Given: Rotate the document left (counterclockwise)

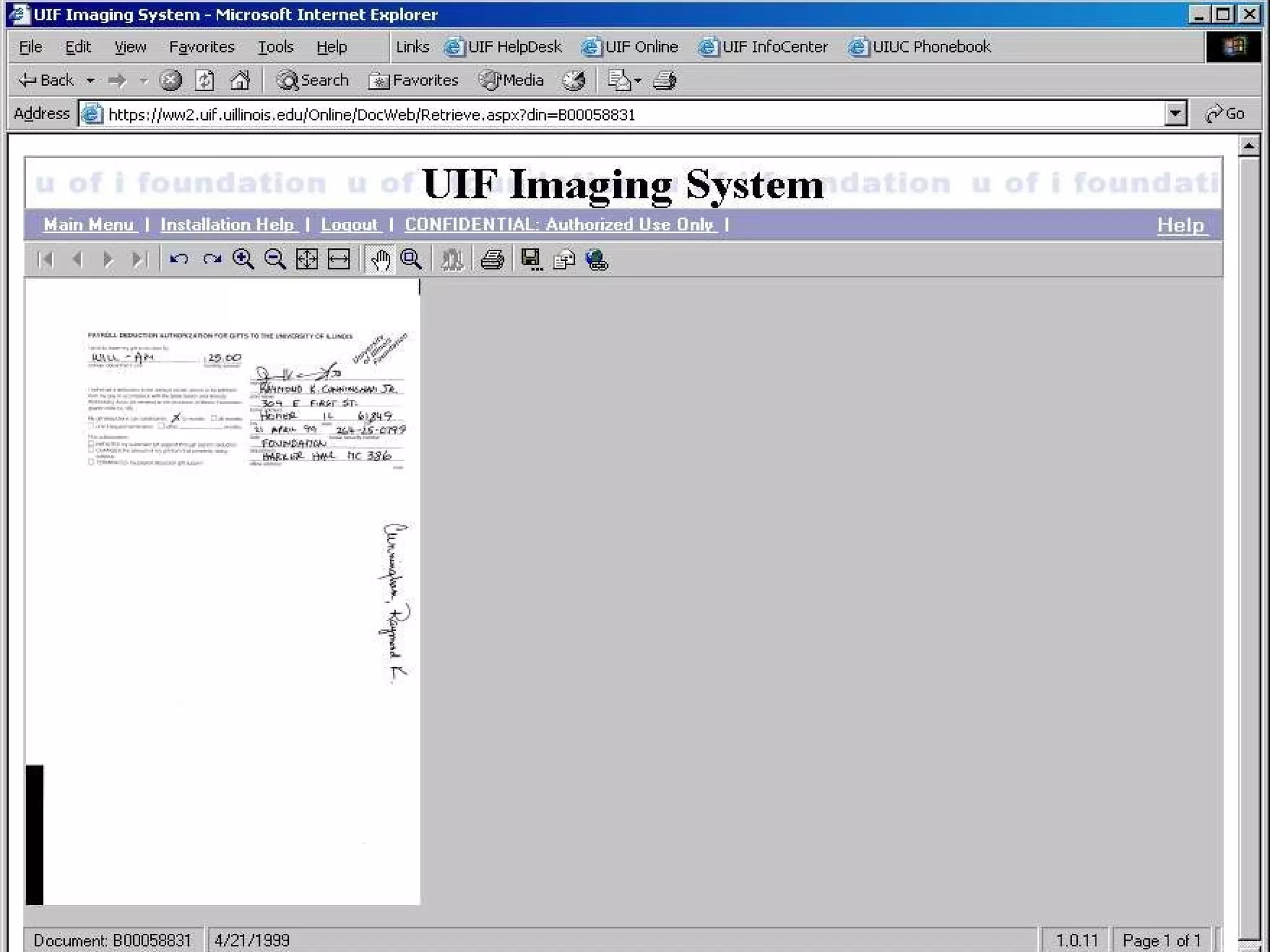Looking at the screenshot, I should pos(179,259).
